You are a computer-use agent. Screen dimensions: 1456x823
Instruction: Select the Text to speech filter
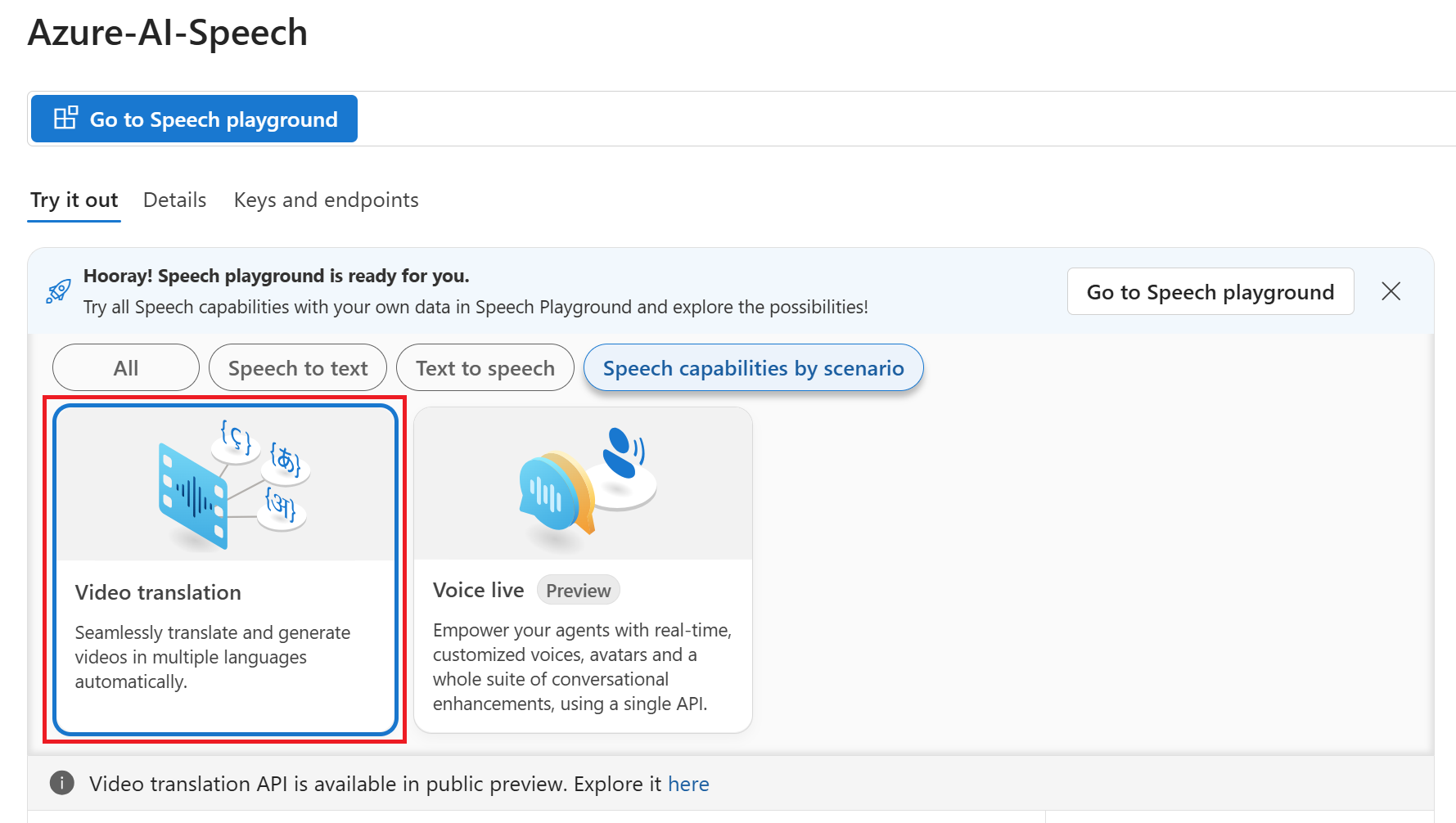485,368
